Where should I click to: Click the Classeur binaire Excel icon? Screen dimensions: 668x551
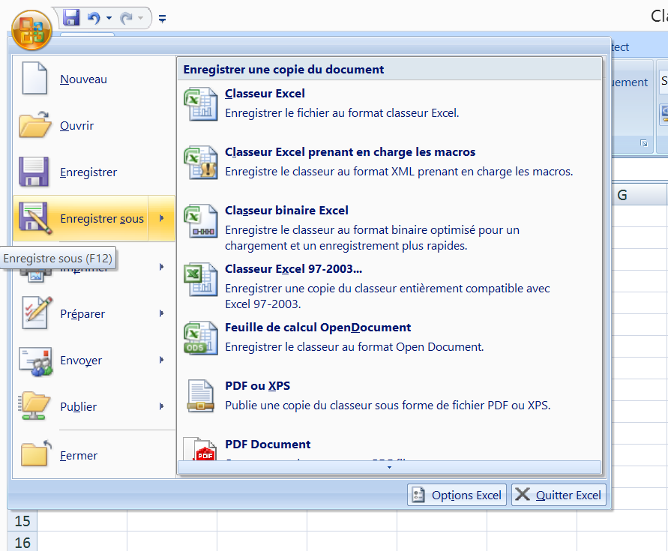(201, 220)
